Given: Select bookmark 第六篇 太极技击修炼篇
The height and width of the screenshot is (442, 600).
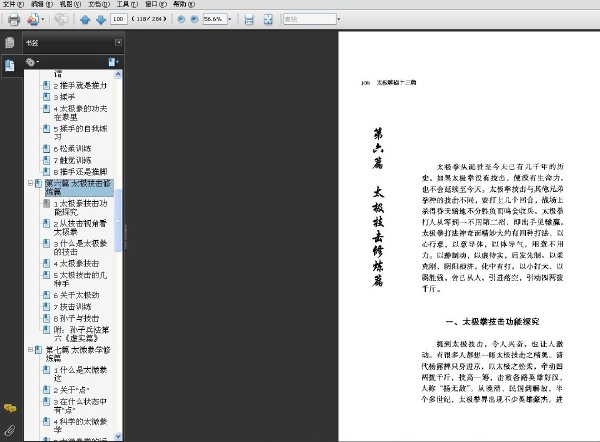Looking at the screenshot, I should [79, 188].
